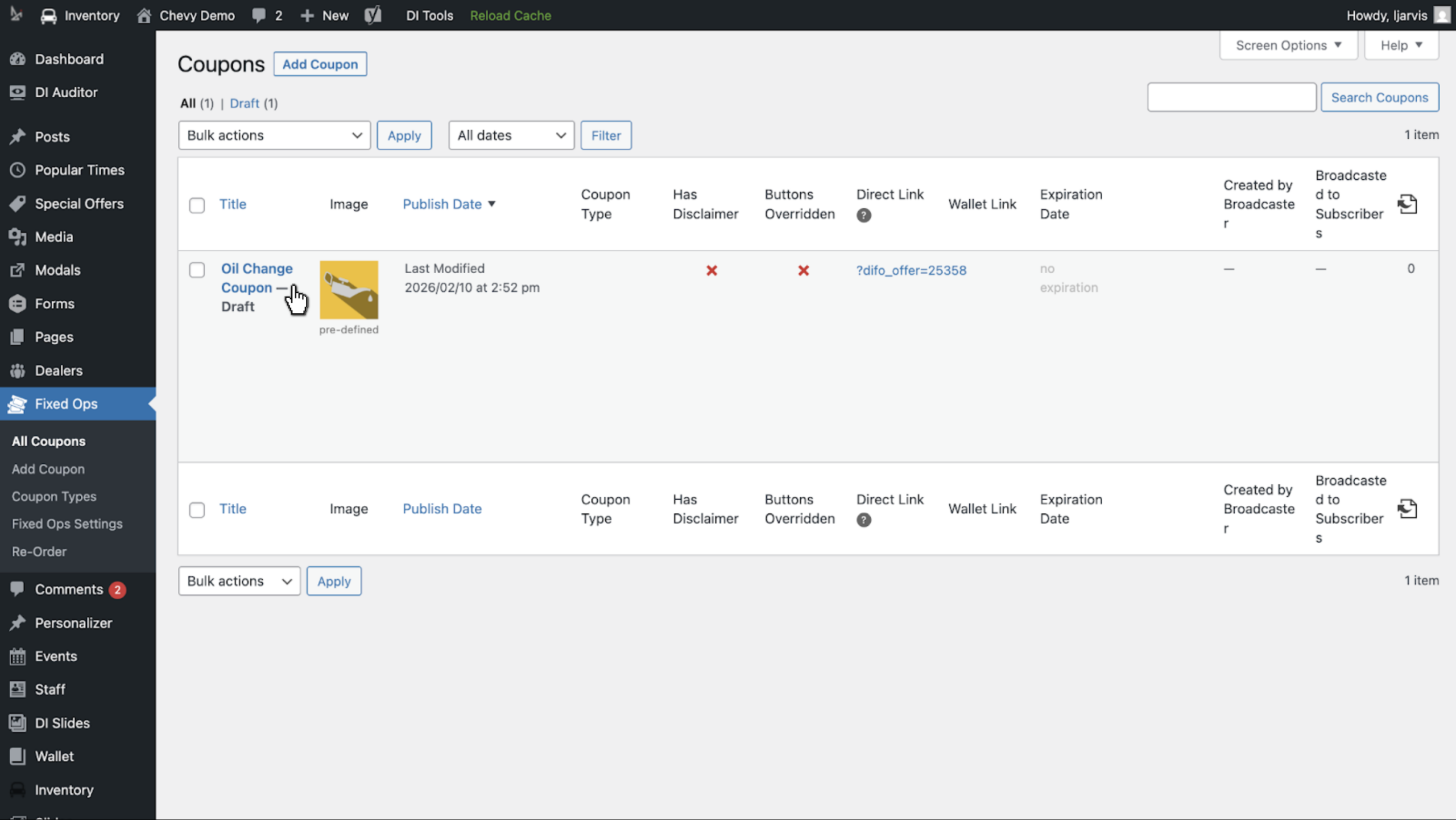Image resolution: width=1456 pixels, height=820 pixels.
Task: Check the Oil Change Coupon row checkbox
Action: point(197,270)
